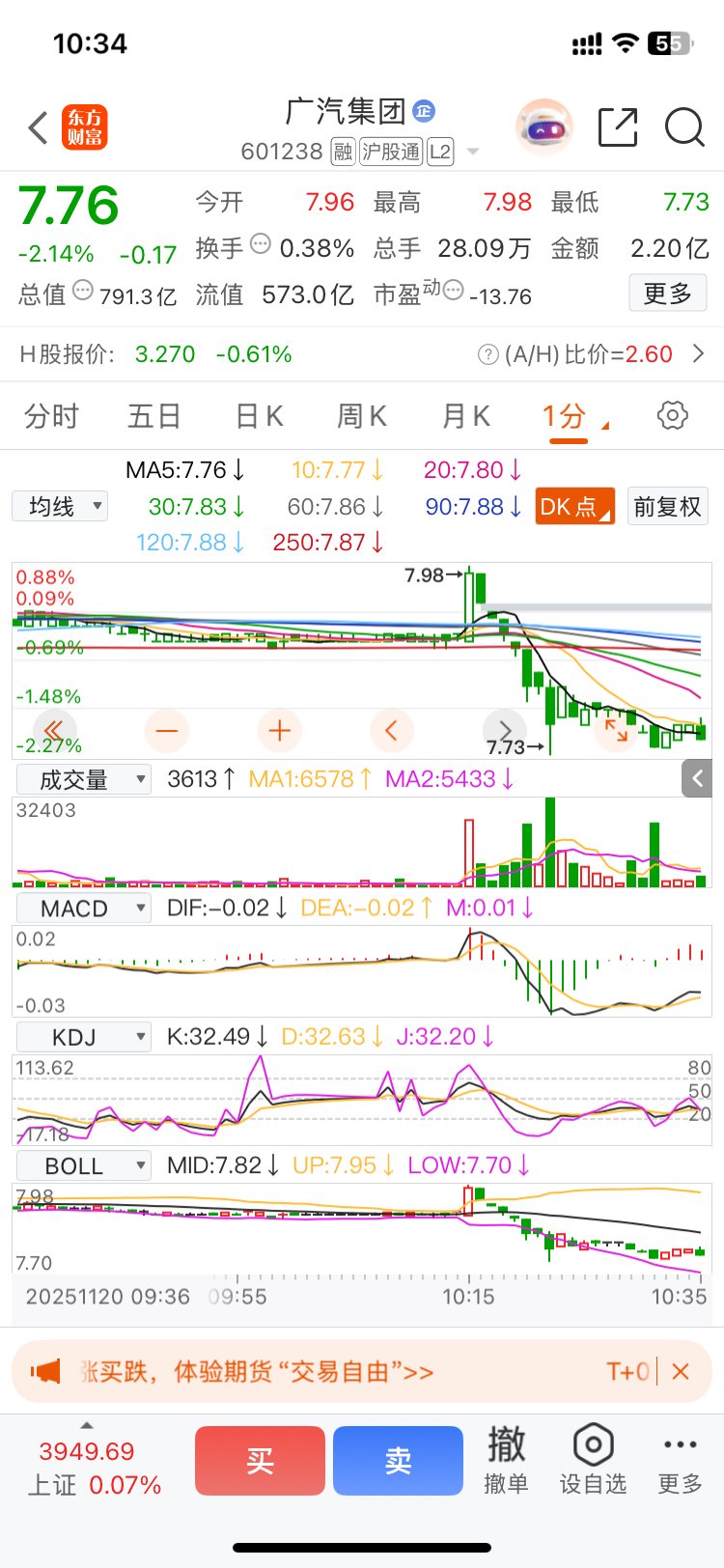
Task: Tap the megaphone icon in banner
Action: pos(45,1371)
